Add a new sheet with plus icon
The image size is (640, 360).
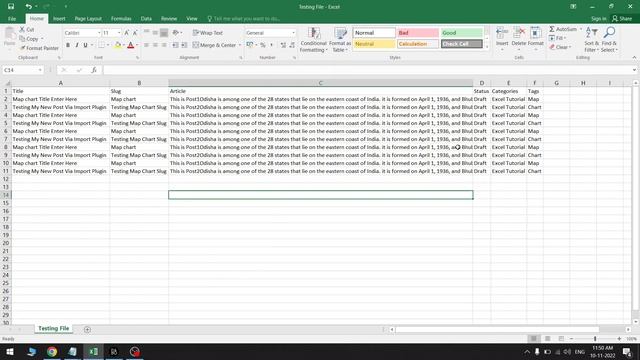coord(87,329)
